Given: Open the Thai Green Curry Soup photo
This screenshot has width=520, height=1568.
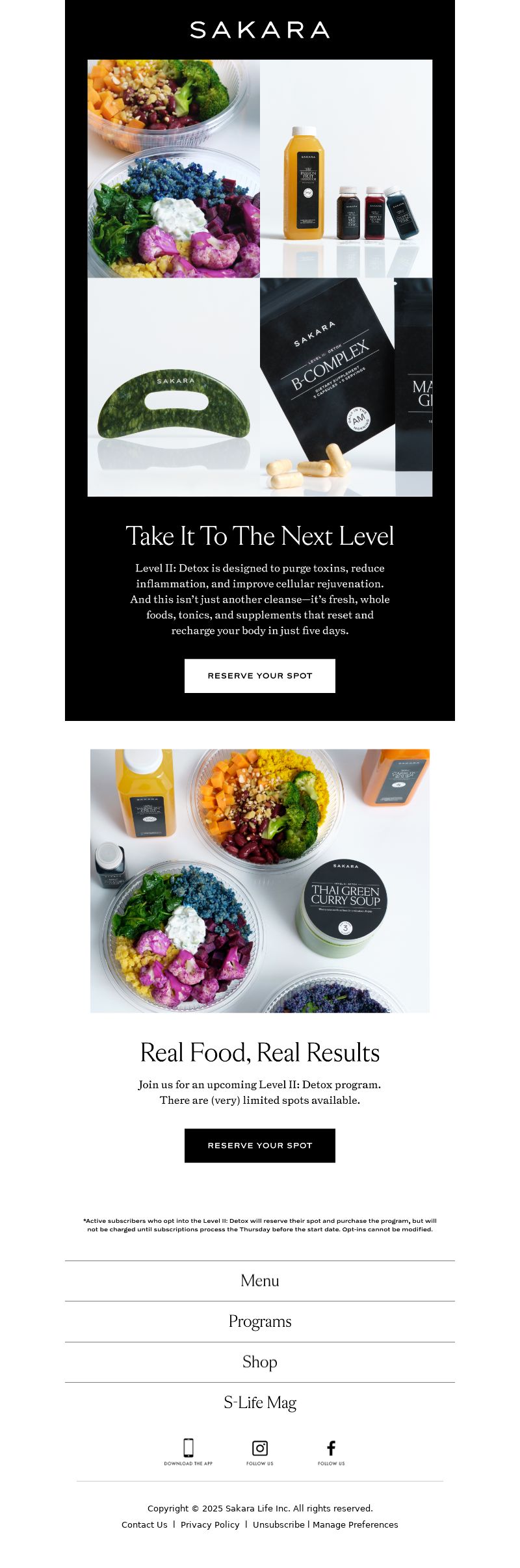Looking at the screenshot, I should pyautogui.click(x=260, y=881).
